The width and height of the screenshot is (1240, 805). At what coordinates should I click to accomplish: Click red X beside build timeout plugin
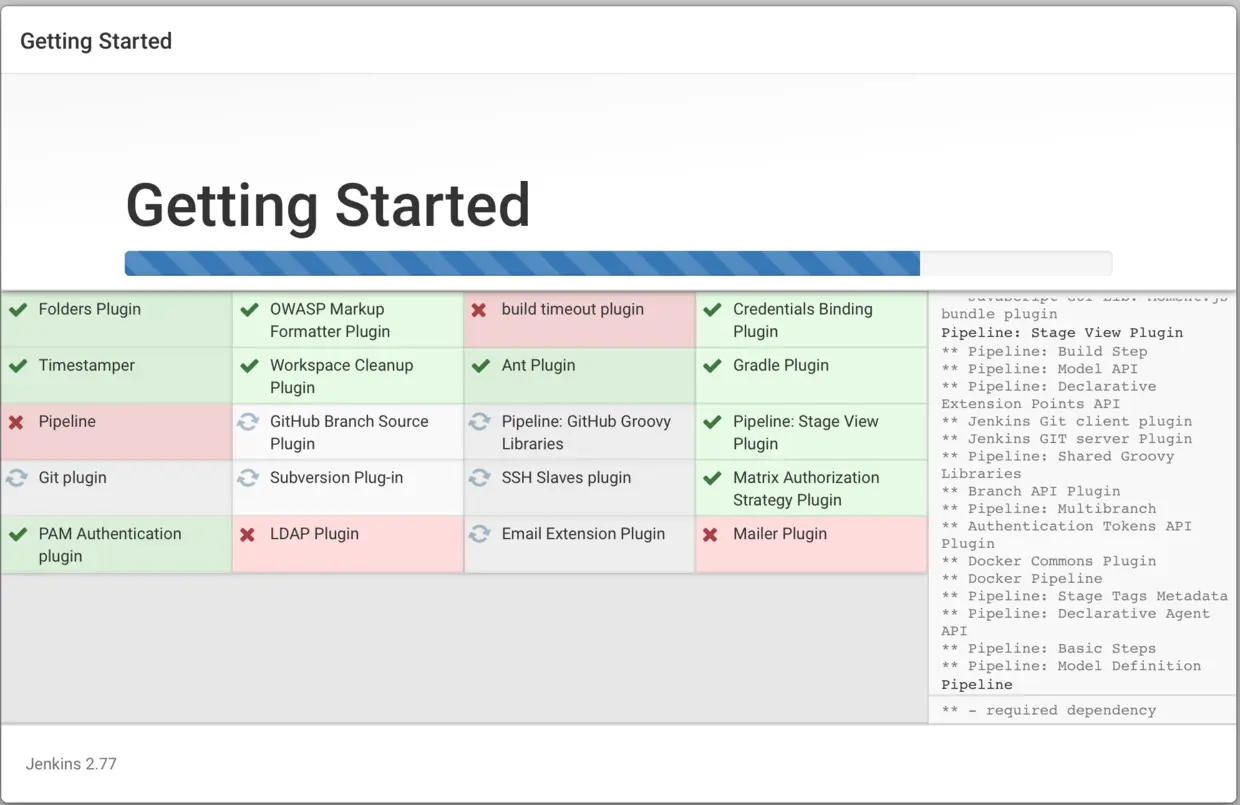pyautogui.click(x=479, y=310)
